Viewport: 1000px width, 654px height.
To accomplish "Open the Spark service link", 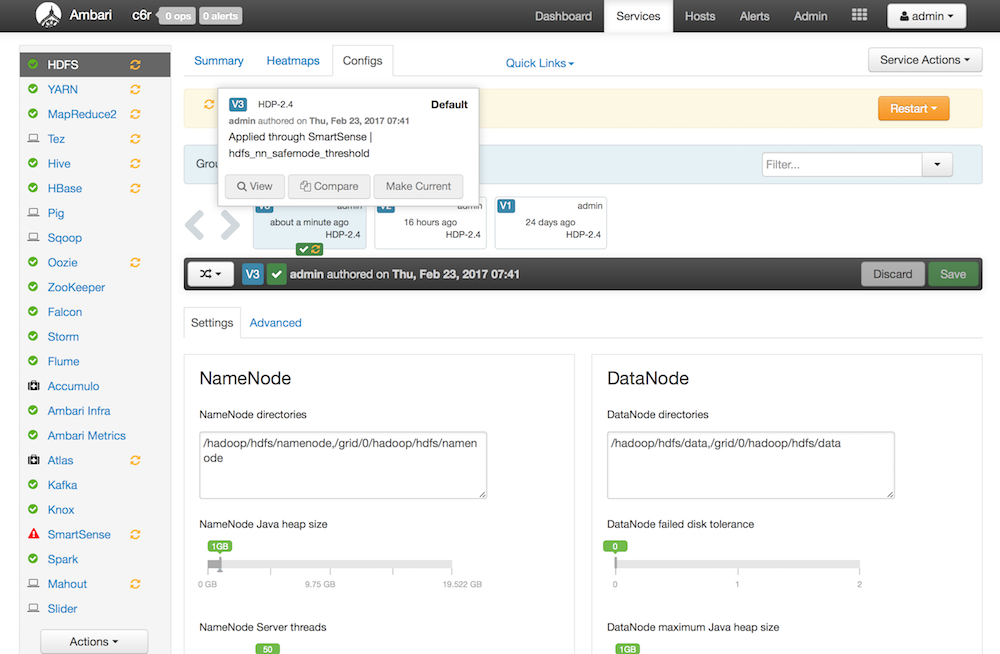I will click(62, 560).
